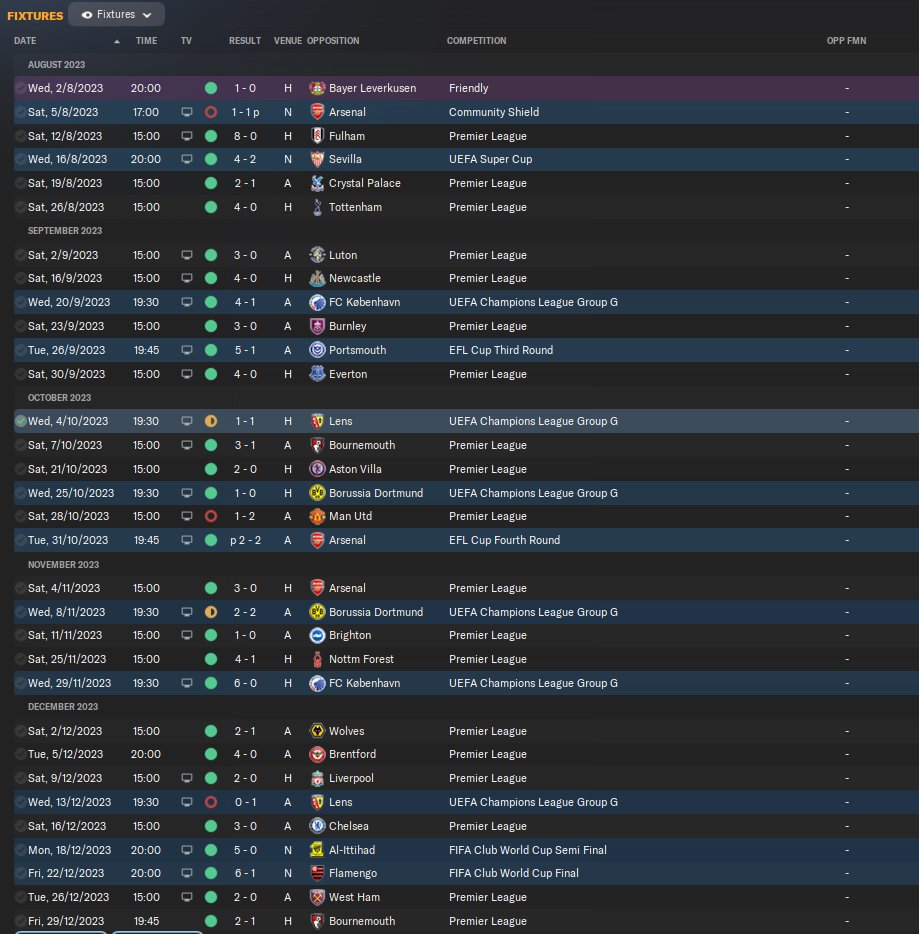Click the TV column header

click(x=186, y=41)
